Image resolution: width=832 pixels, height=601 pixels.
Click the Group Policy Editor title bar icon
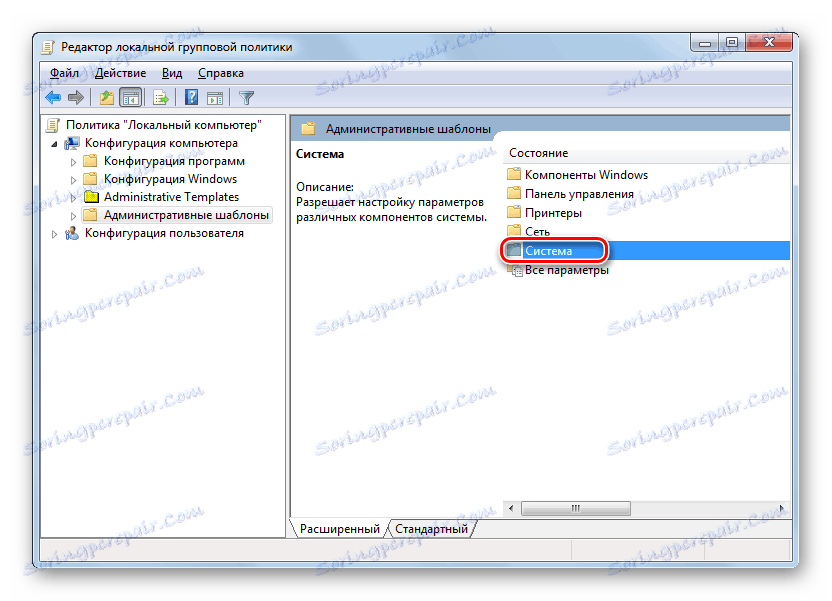[x=48, y=47]
